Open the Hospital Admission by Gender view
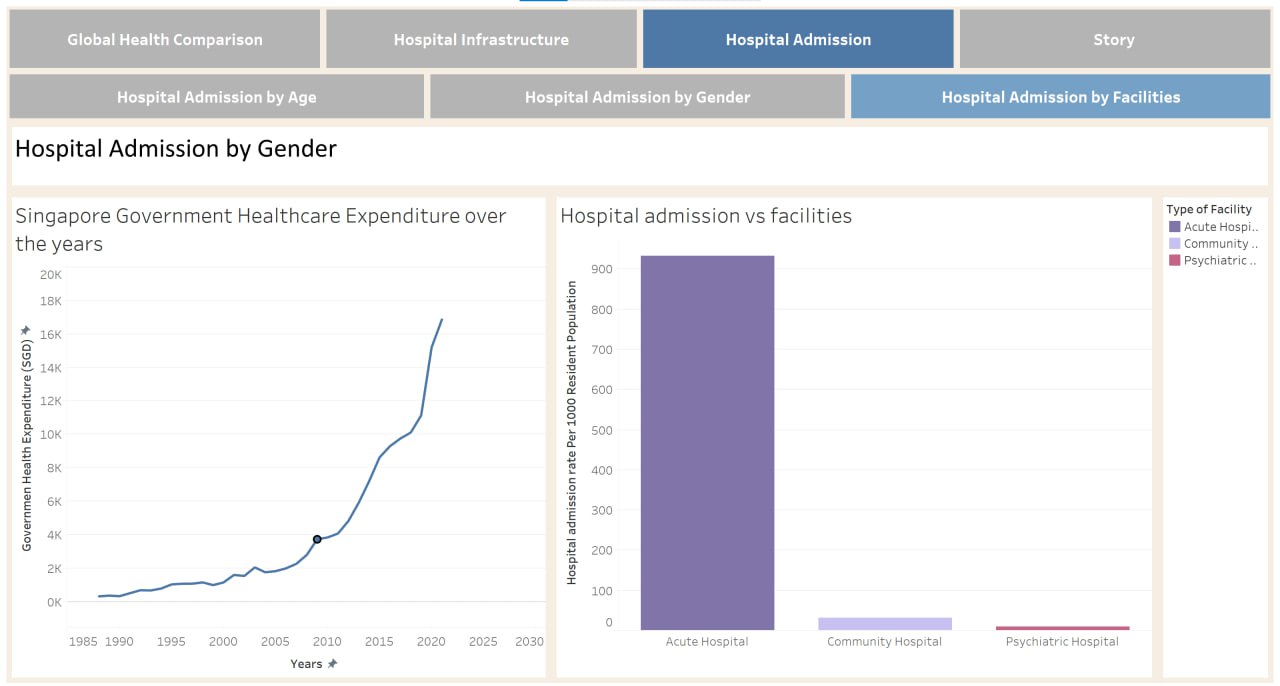Viewport: 1280px width, 686px height. tap(637, 96)
